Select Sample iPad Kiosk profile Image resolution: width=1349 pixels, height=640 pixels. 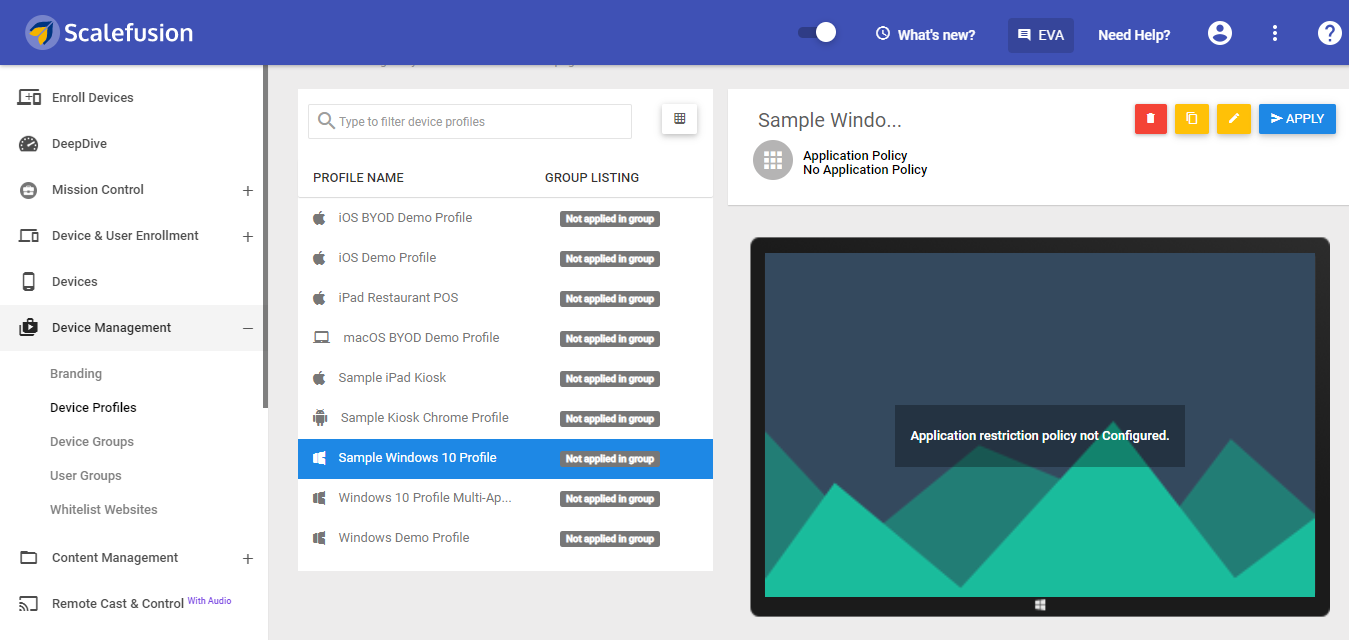tap(505, 378)
